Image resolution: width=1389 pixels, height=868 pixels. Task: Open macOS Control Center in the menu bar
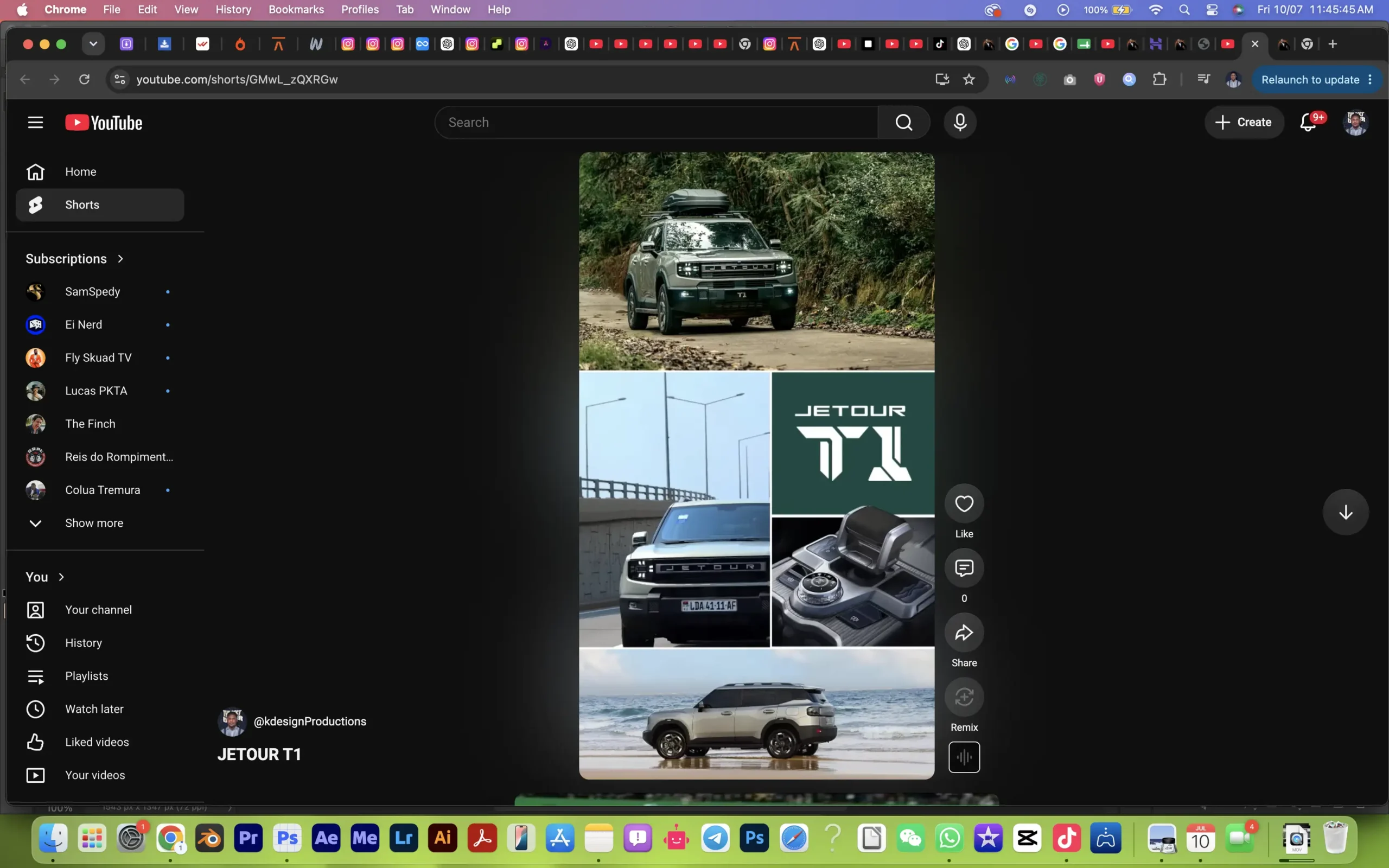pos(1212,9)
